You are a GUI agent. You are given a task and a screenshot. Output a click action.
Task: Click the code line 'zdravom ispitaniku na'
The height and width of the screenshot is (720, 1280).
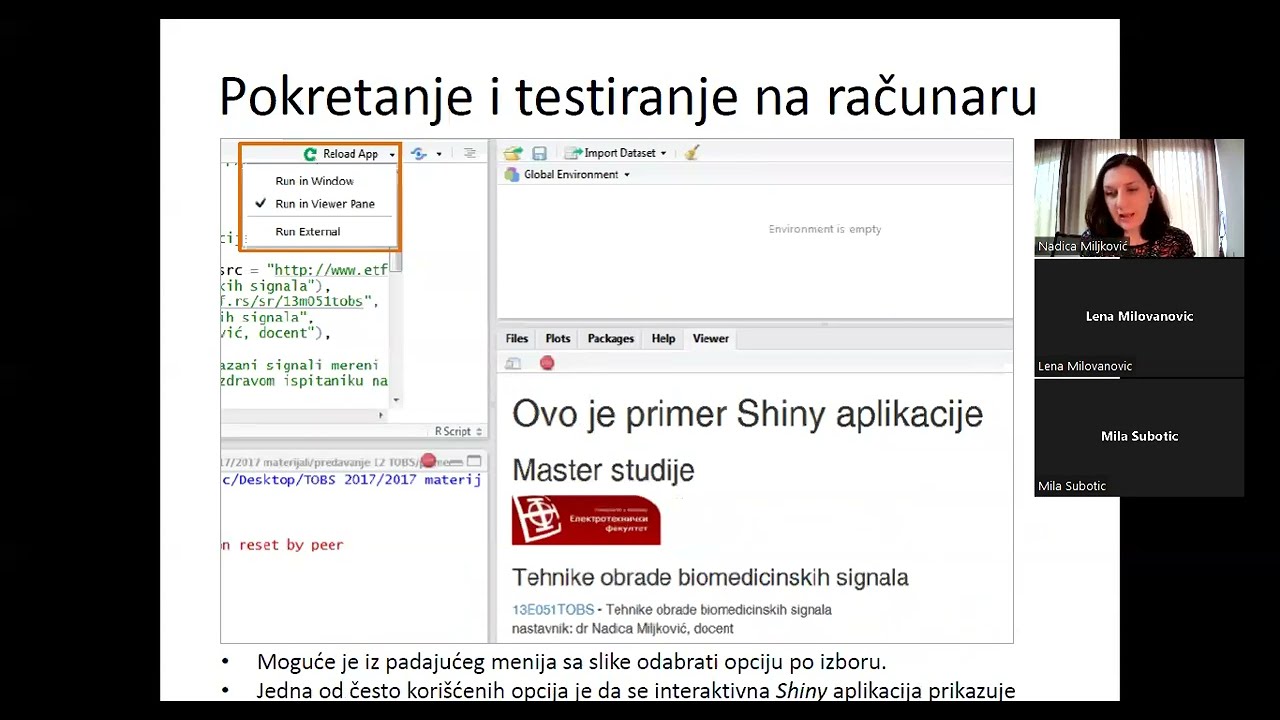(304, 381)
